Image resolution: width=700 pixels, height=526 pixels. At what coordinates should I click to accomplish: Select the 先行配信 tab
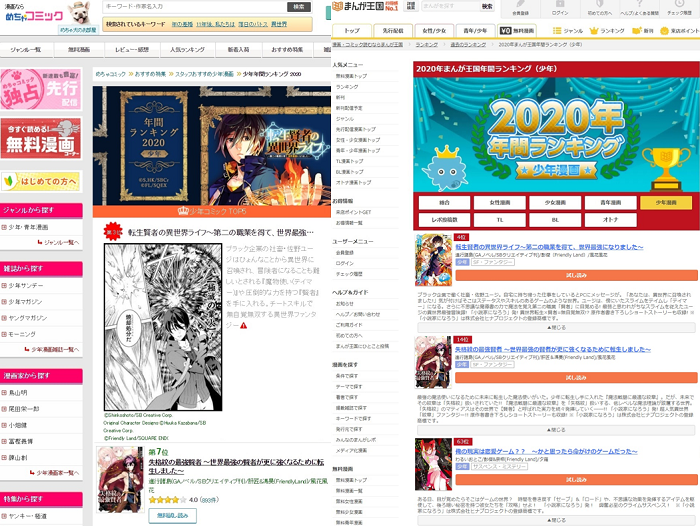click(393, 30)
